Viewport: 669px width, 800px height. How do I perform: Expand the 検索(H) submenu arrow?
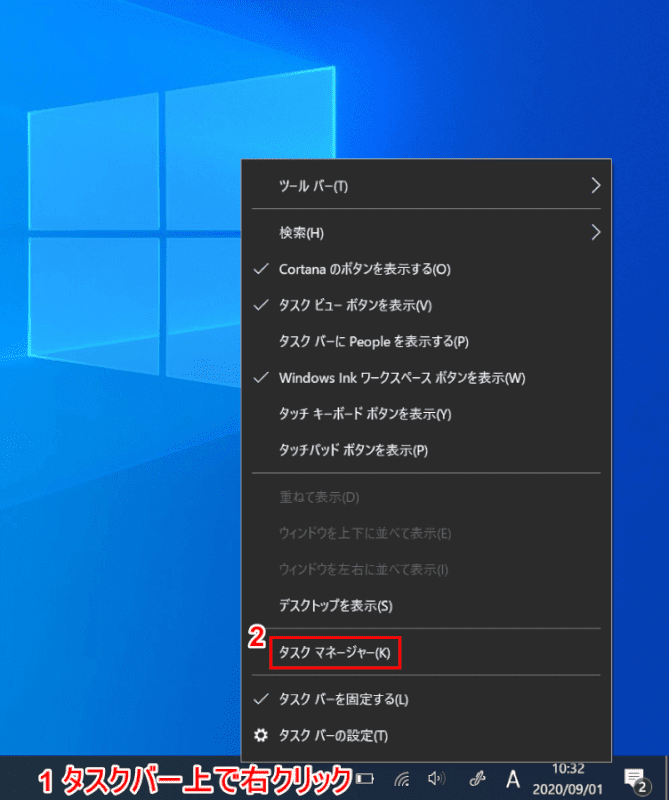[596, 233]
